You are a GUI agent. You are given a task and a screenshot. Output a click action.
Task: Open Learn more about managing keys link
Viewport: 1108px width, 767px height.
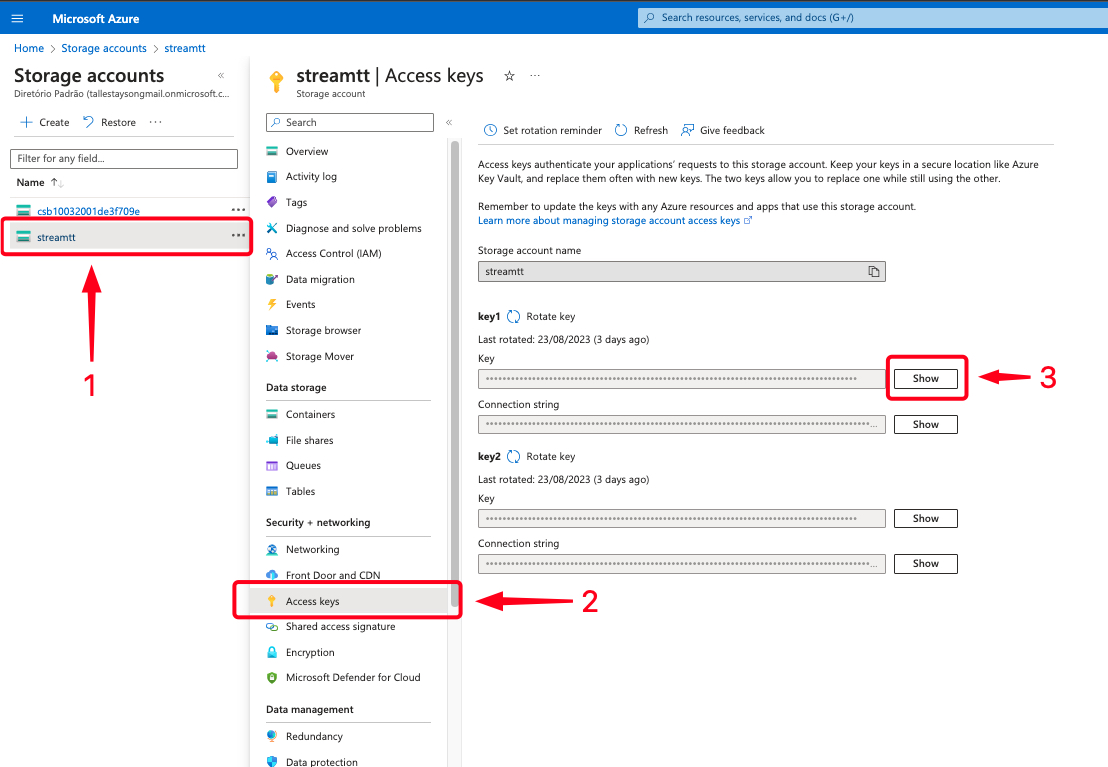(x=609, y=220)
